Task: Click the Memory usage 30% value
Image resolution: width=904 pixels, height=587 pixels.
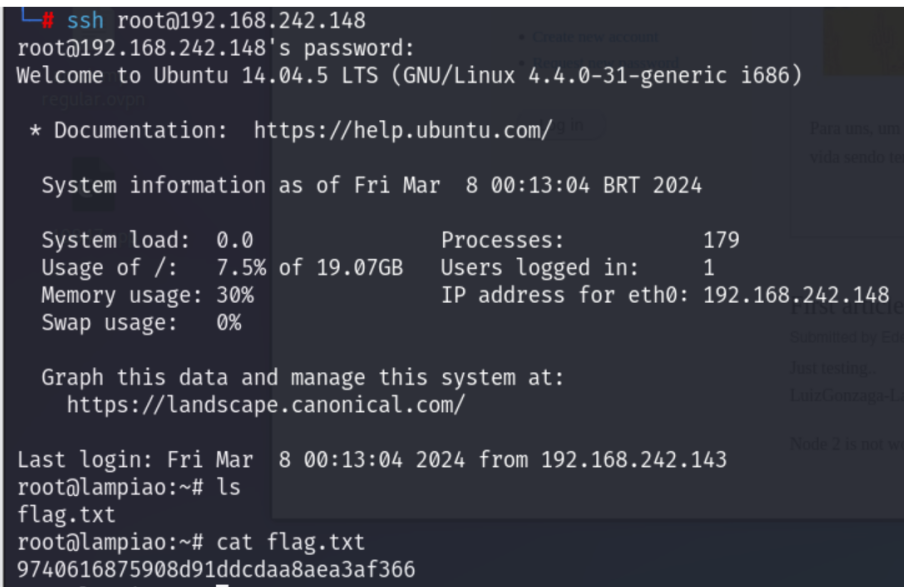Action: pyautogui.click(x=234, y=296)
